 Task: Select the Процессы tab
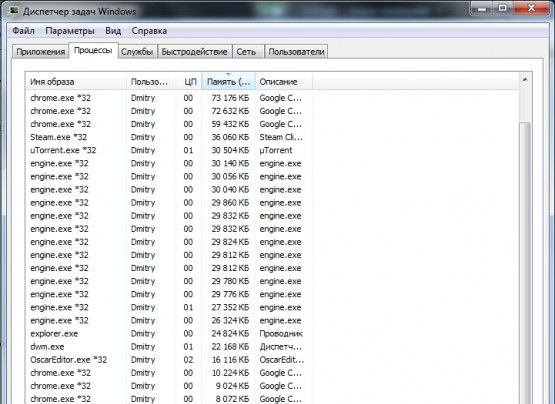pyautogui.click(x=93, y=51)
